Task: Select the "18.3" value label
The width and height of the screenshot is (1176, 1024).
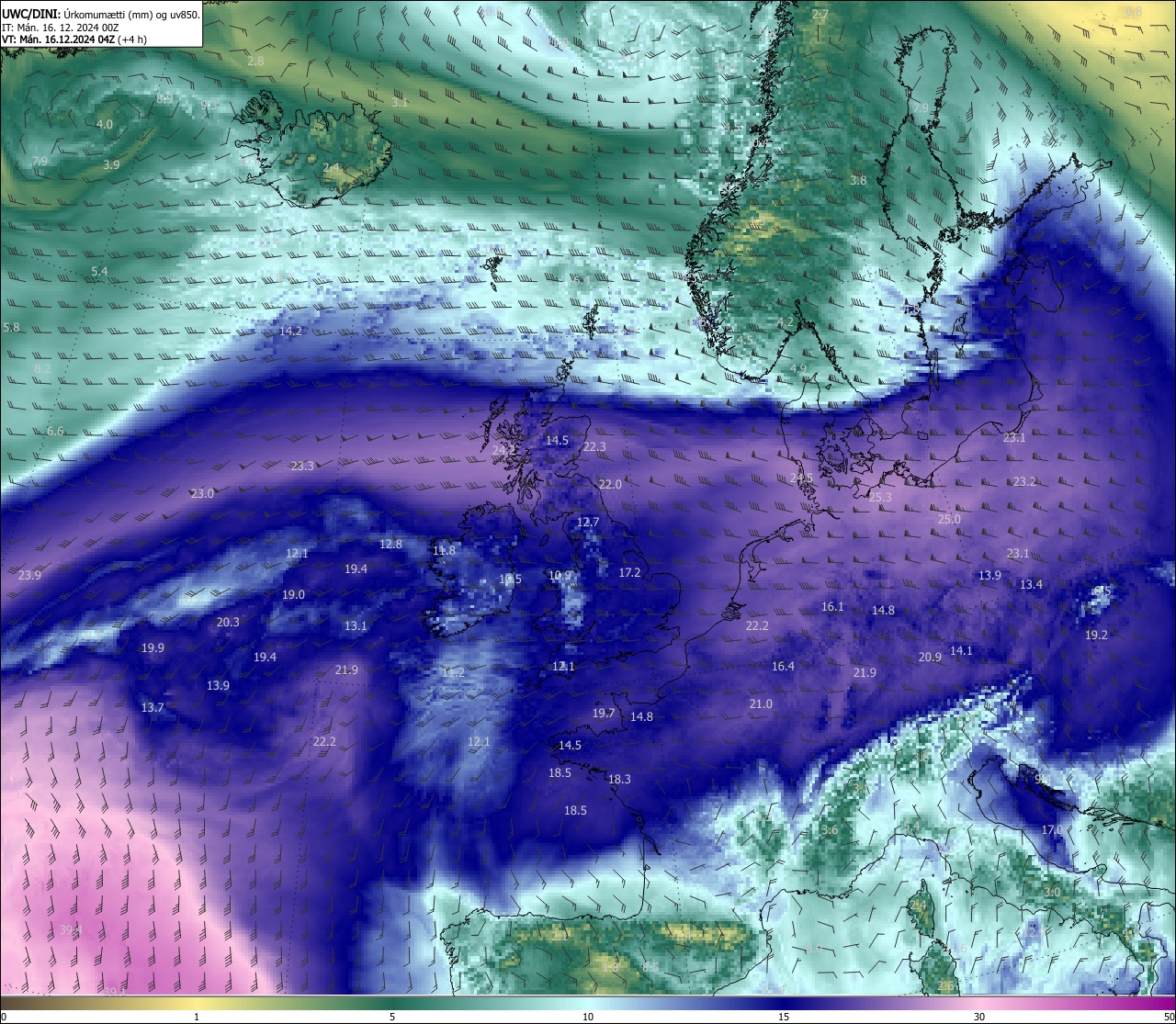Action: pos(619,779)
